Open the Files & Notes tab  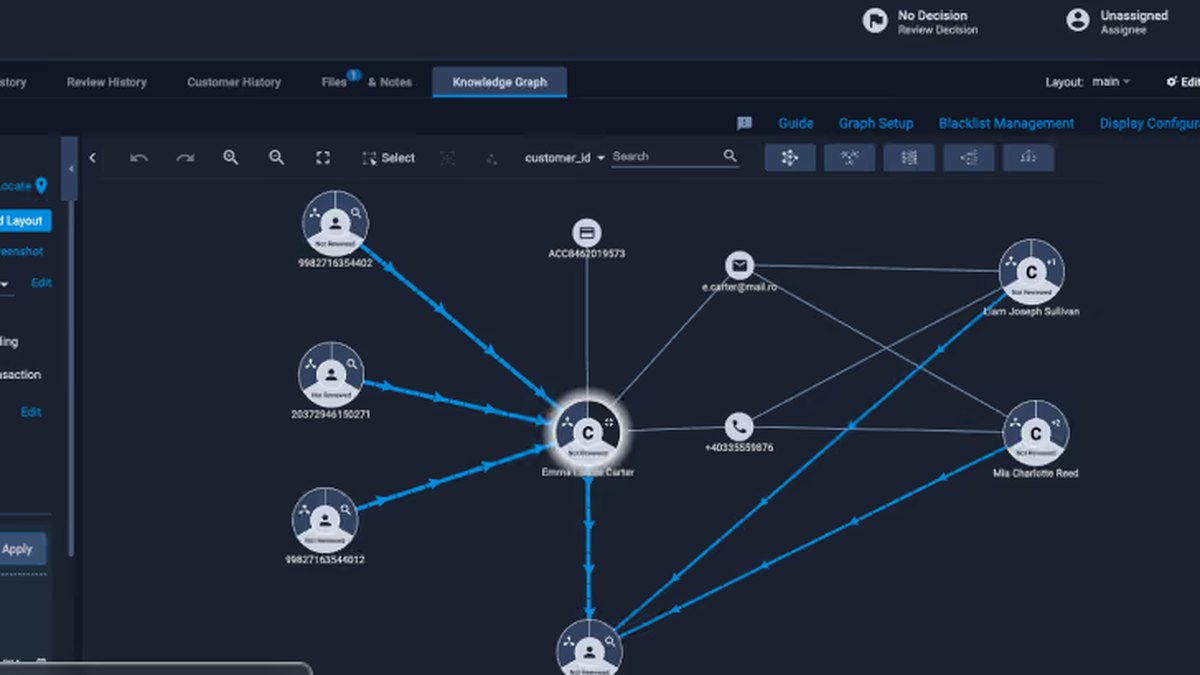click(x=367, y=82)
